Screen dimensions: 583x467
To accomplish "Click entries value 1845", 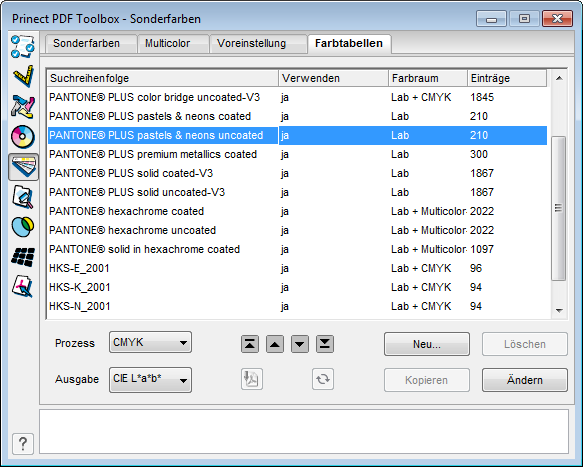I will [482, 97].
